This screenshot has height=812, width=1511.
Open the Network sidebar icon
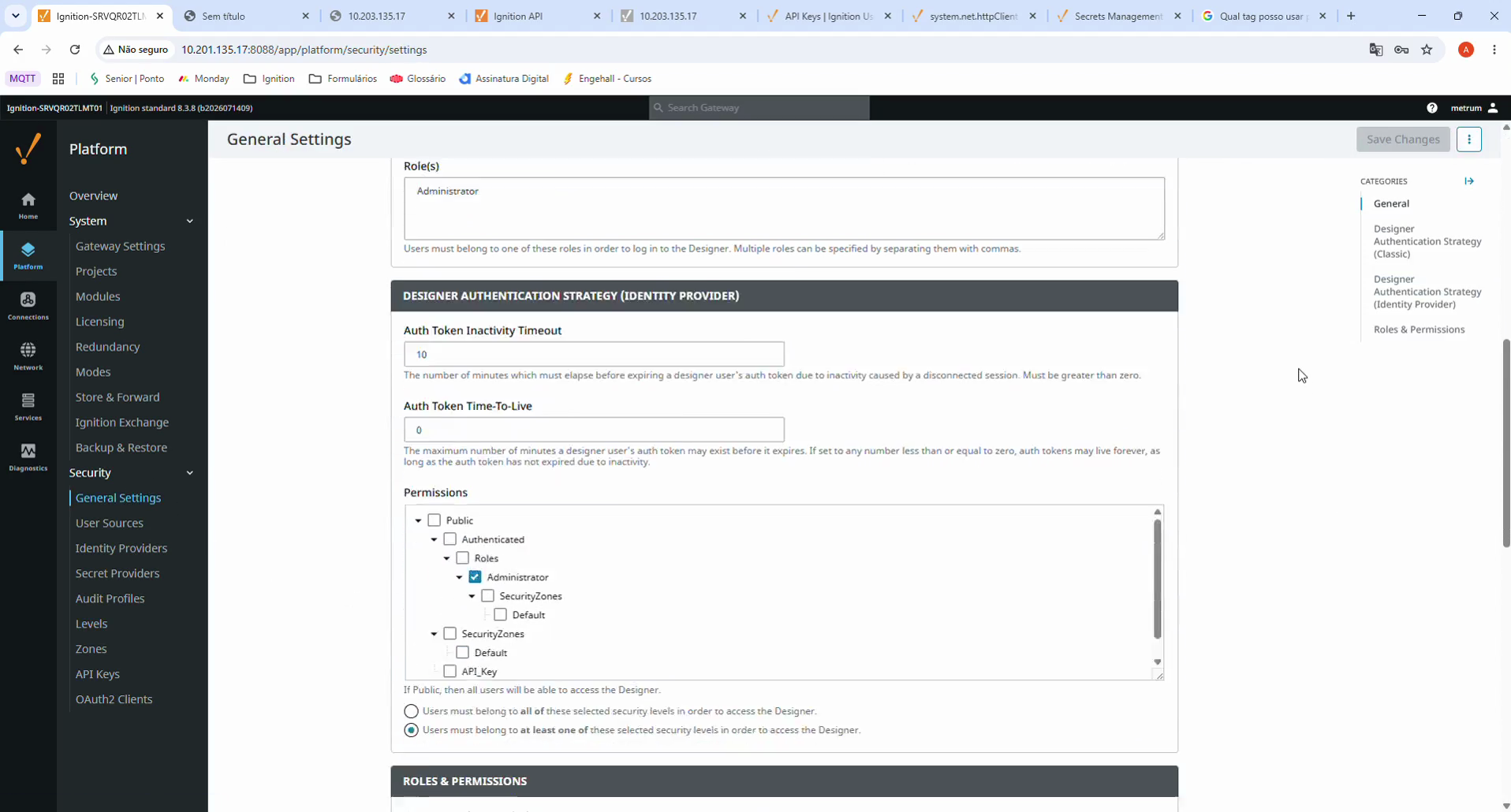28,357
